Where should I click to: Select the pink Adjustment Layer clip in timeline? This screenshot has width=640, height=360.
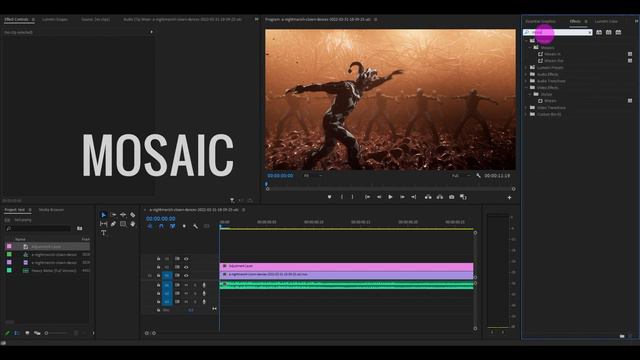pos(346,267)
